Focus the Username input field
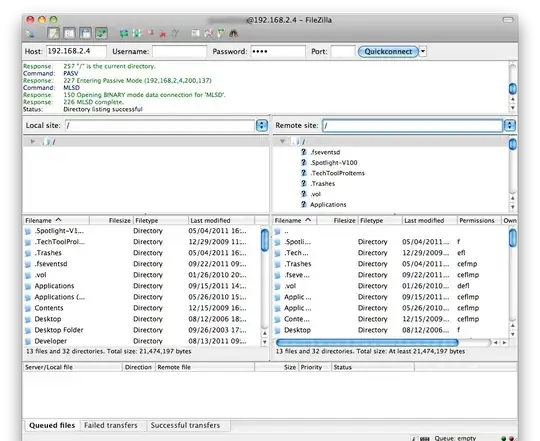Image resolution: width=540 pixels, height=441 pixels. point(179,51)
